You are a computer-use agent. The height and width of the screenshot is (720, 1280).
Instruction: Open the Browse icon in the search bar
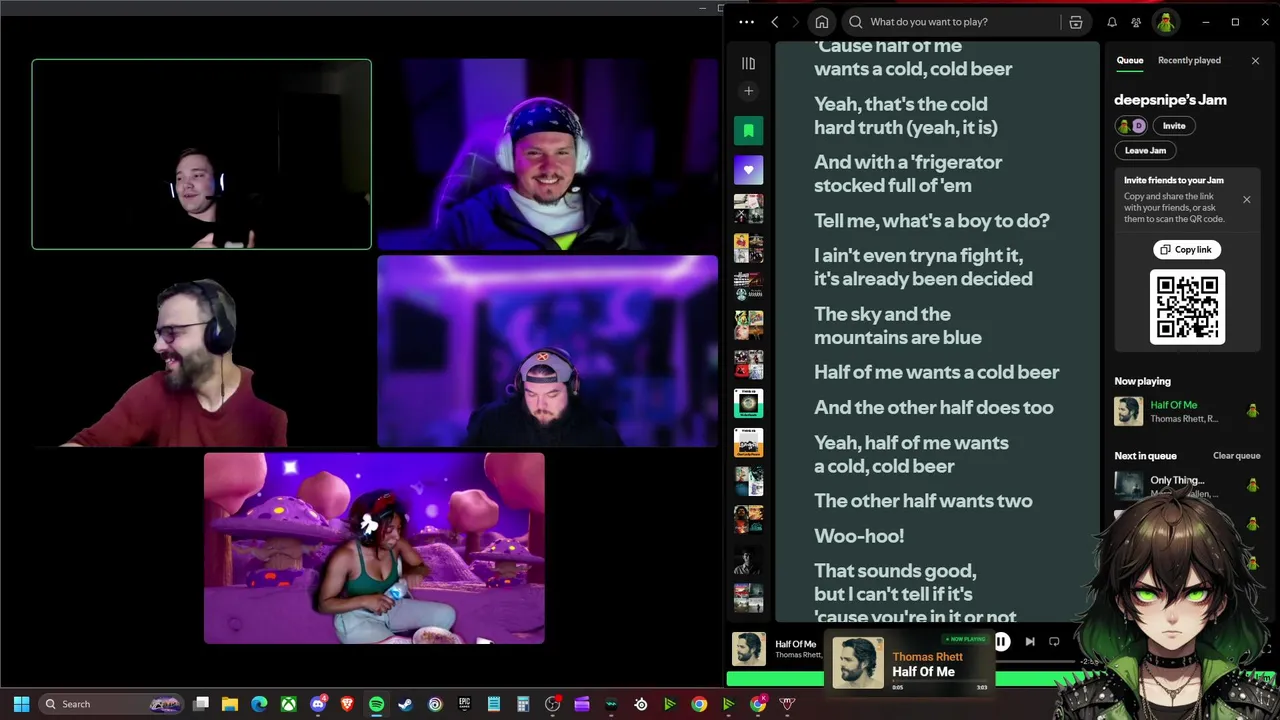click(x=1076, y=22)
